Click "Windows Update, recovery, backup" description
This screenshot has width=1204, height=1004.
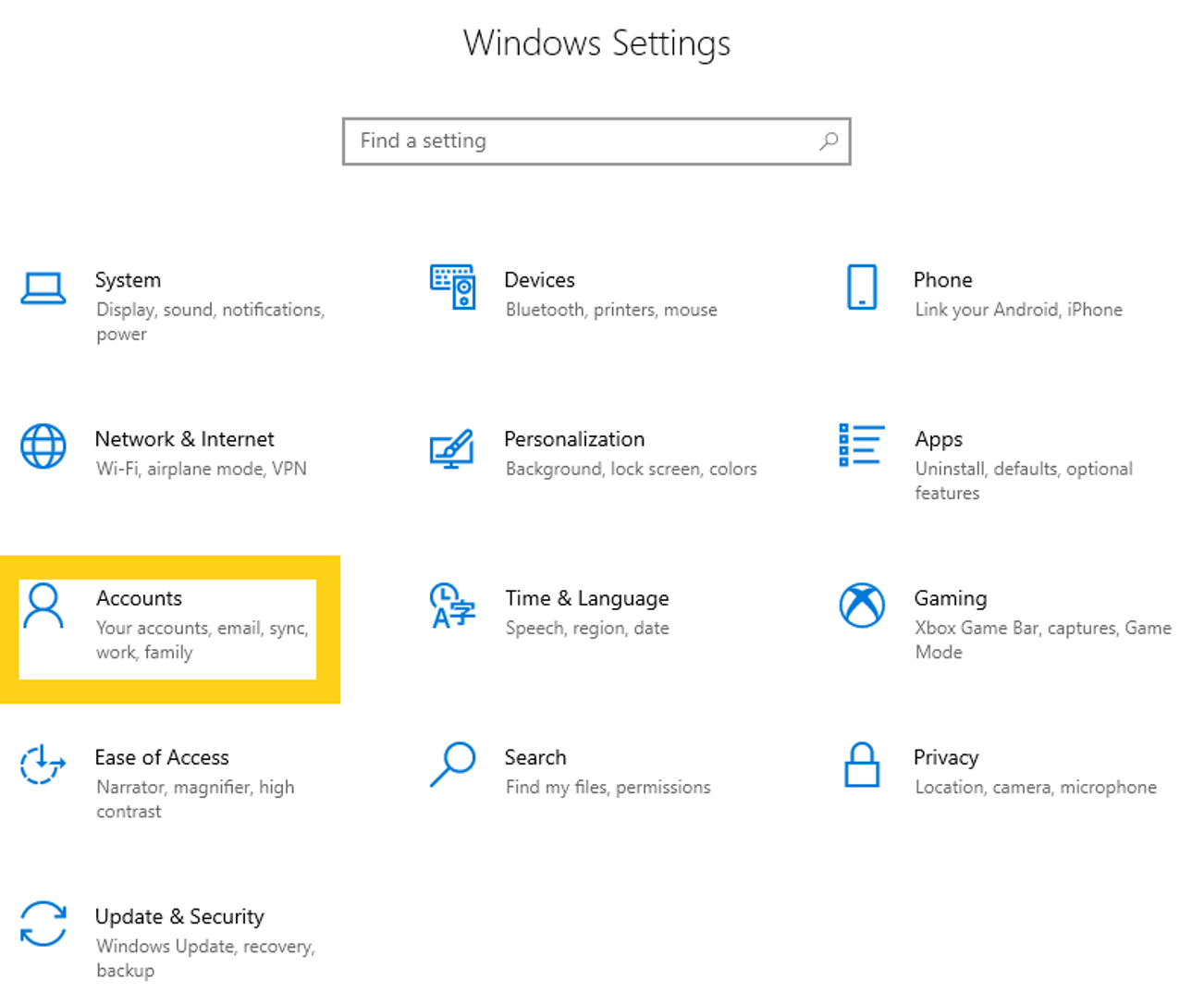(x=206, y=958)
